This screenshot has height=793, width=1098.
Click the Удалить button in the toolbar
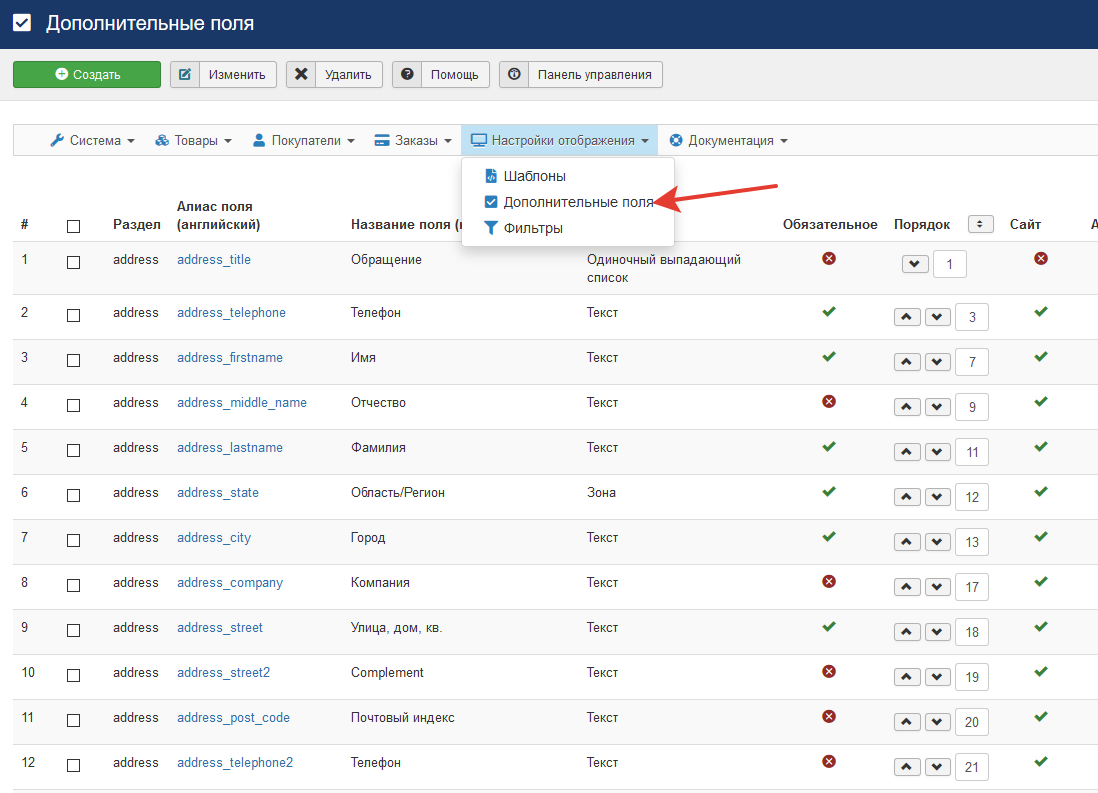click(334, 74)
